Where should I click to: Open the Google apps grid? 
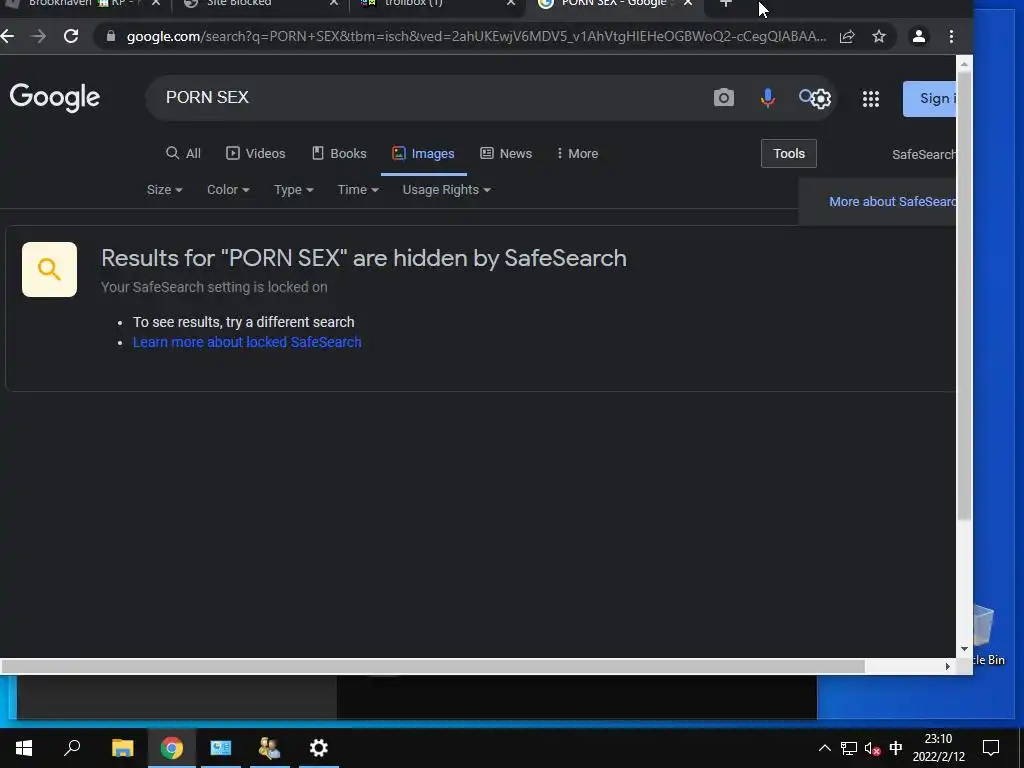point(871,99)
